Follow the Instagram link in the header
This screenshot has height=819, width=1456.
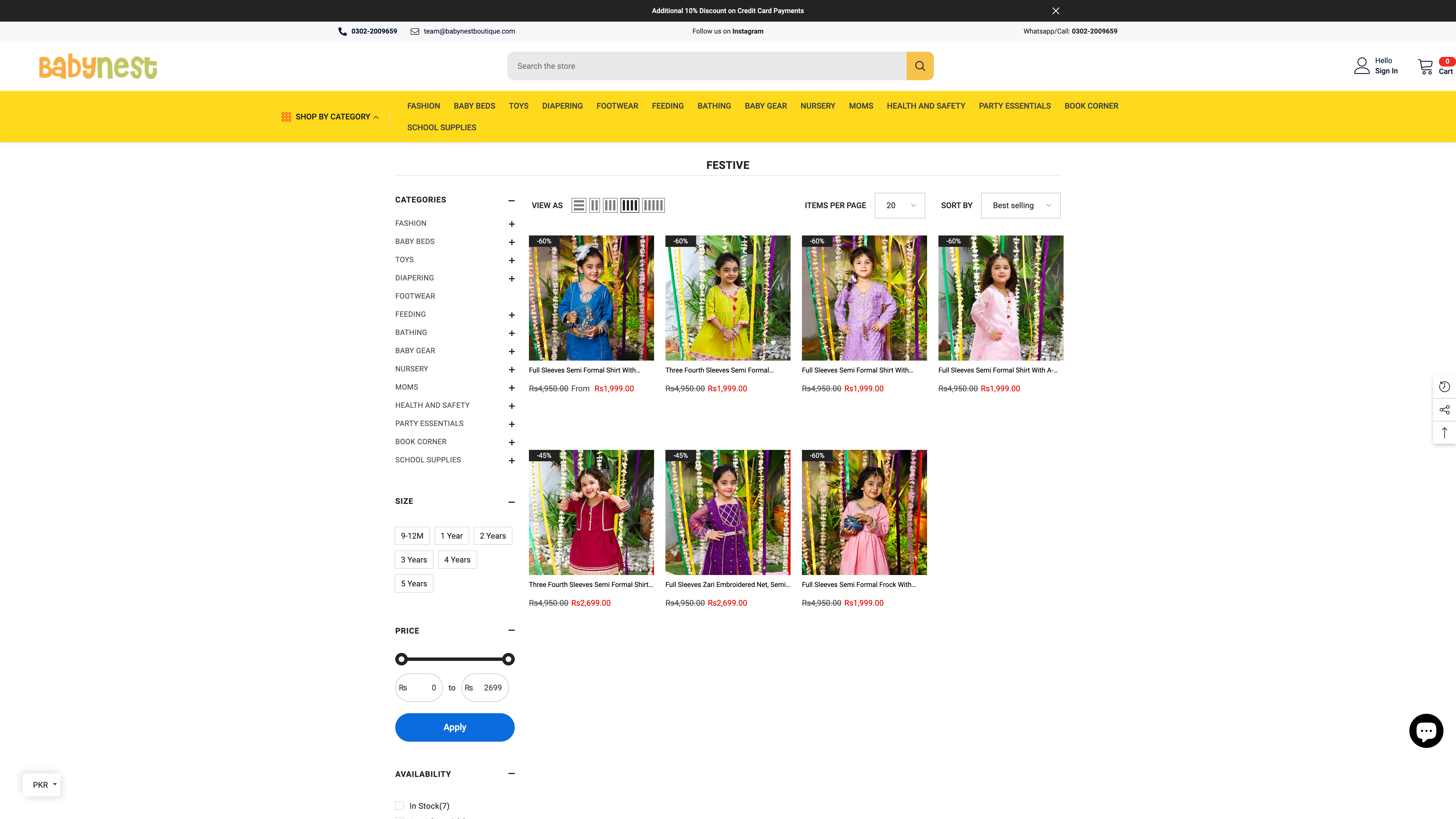(x=747, y=31)
